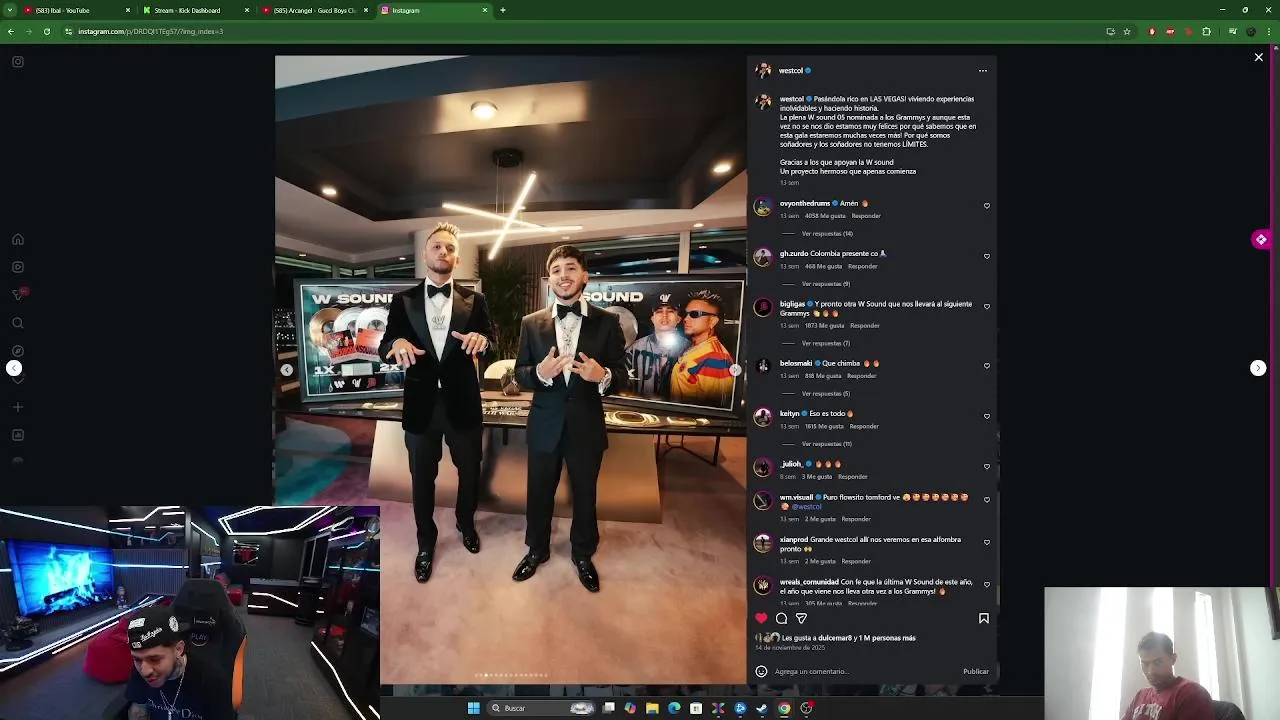
Task: Open westcol profile from post header
Action: pyautogui.click(x=791, y=71)
